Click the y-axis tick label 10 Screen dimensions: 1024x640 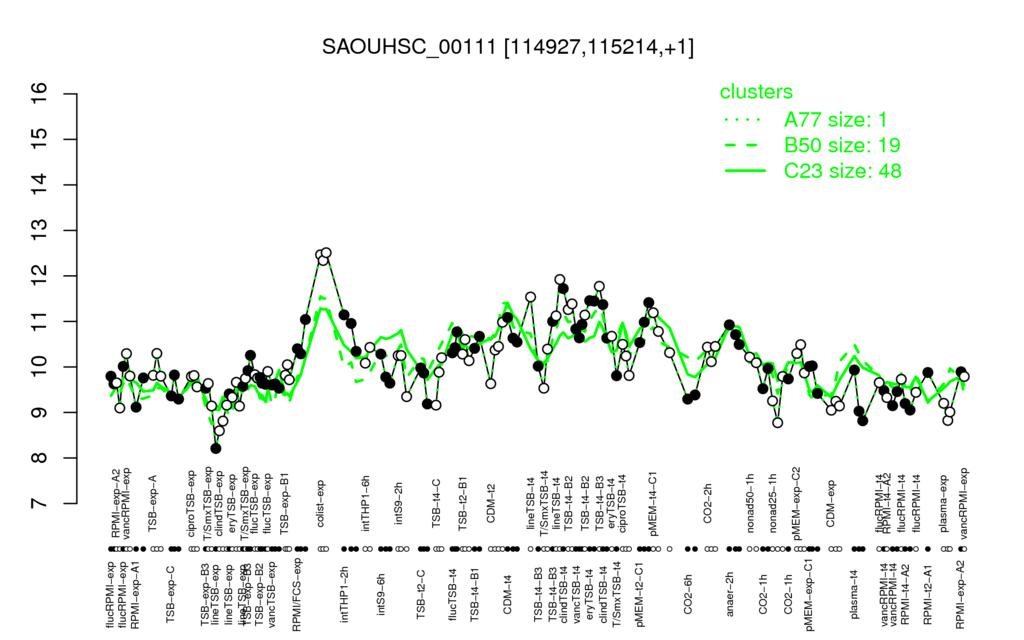(x=39, y=367)
